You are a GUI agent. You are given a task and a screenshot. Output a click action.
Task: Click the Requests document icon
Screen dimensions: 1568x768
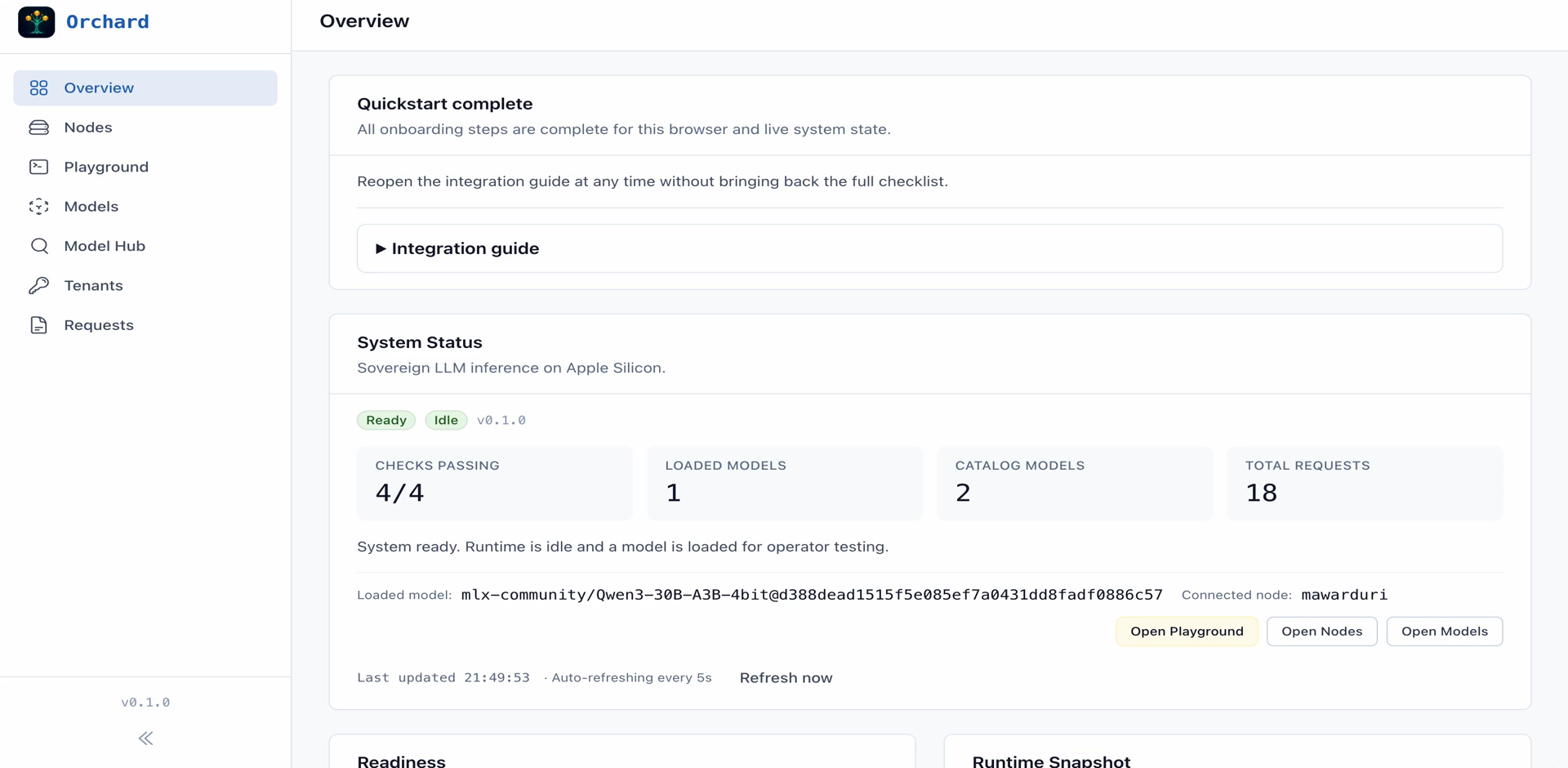[38, 325]
